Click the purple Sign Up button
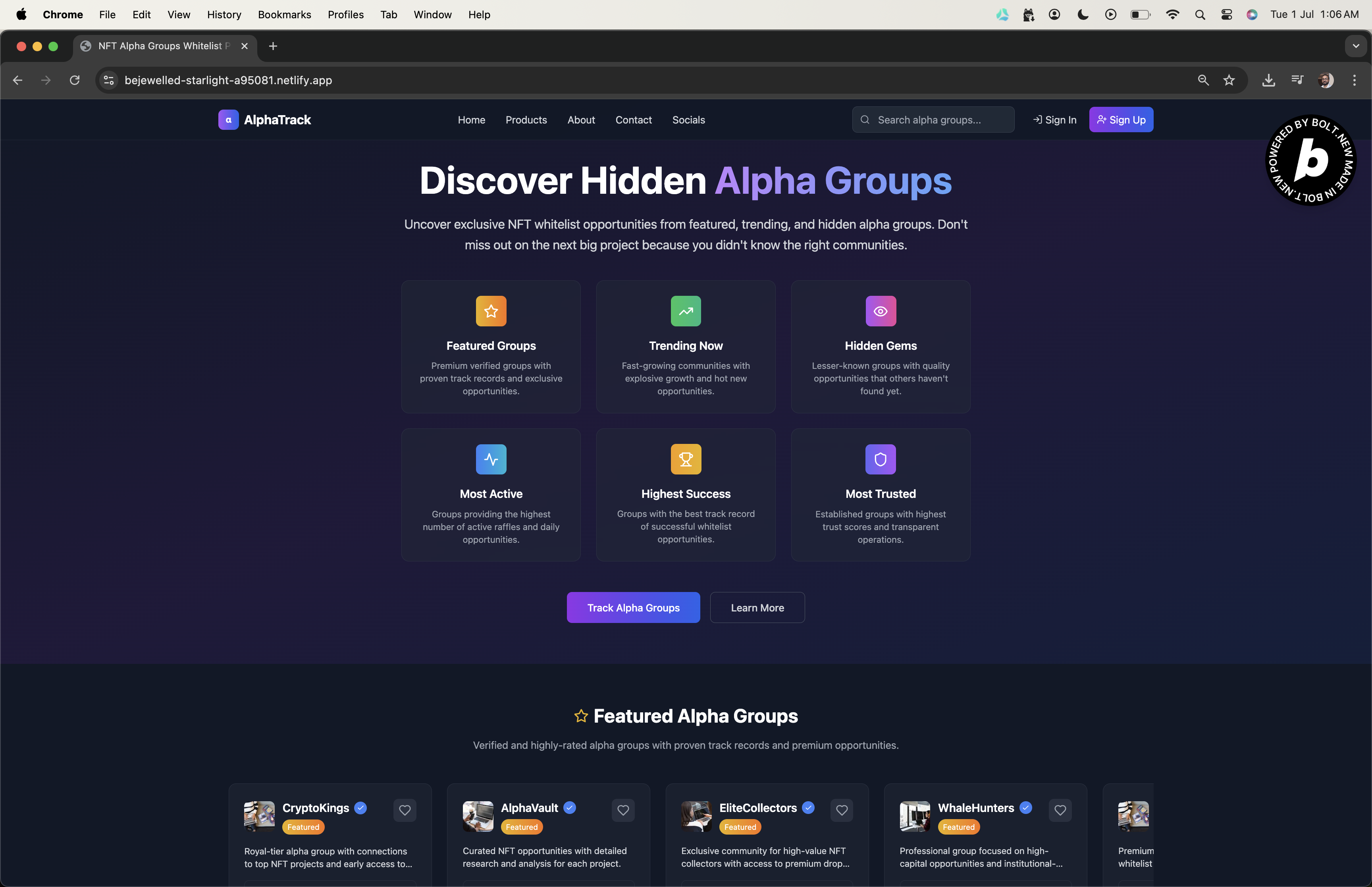The image size is (1372, 887). (x=1120, y=120)
